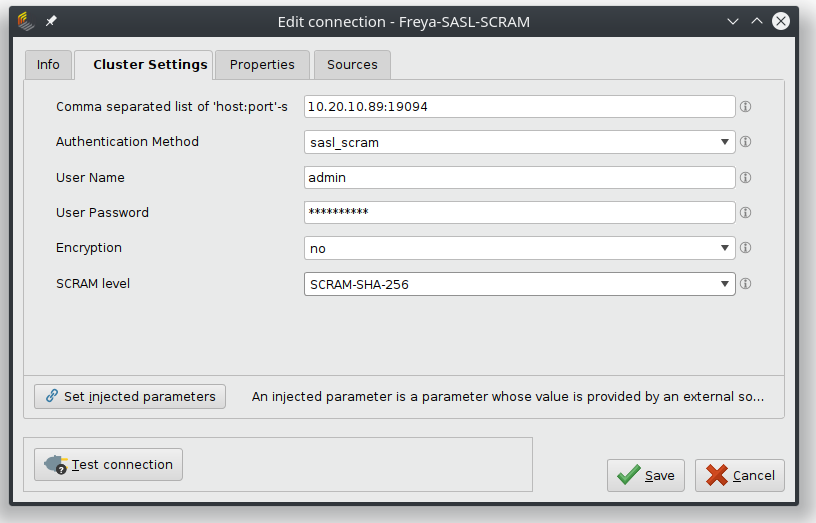Click the User Name input field
The height and width of the screenshot is (523, 816).
519,178
